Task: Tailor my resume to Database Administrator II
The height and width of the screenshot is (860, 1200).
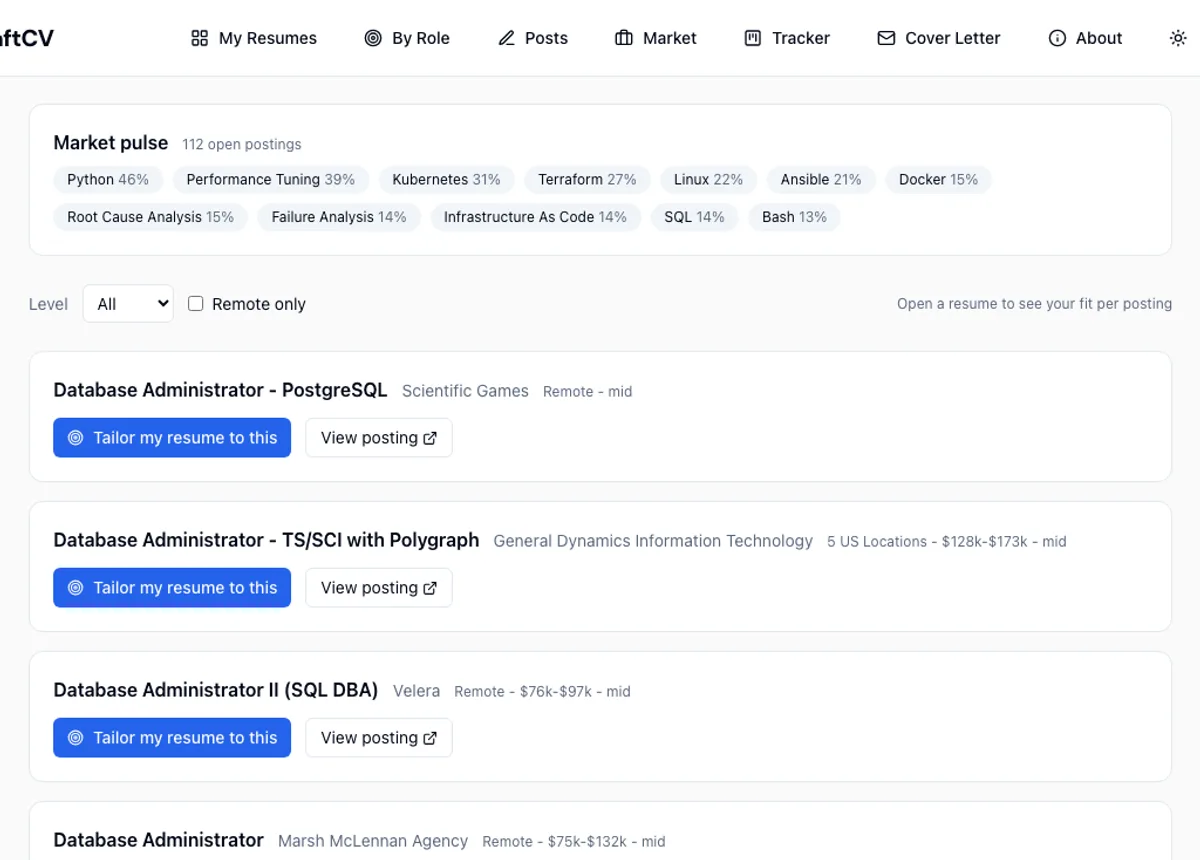Action: (x=172, y=738)
